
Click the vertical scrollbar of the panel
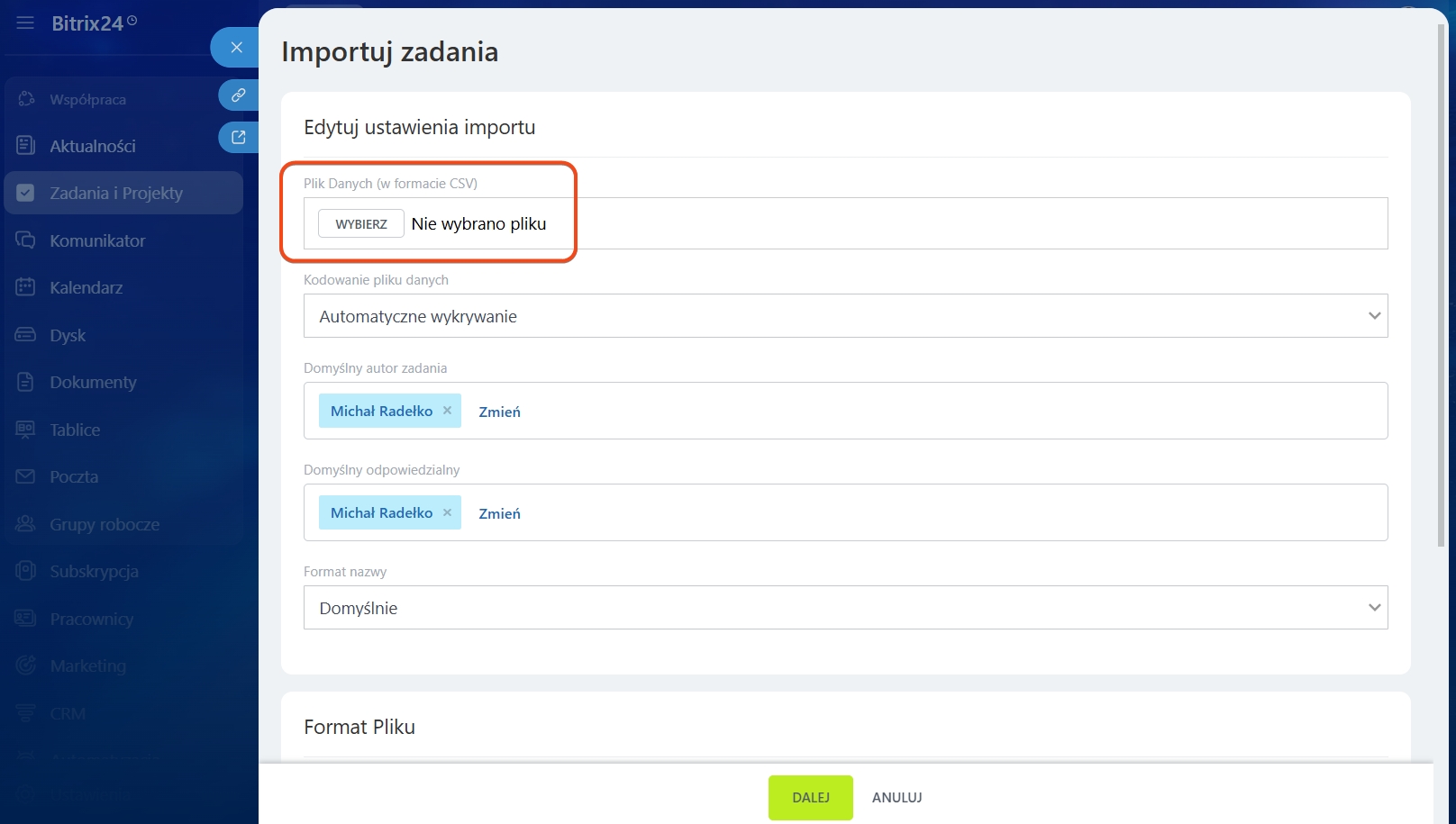[1441, 270]
